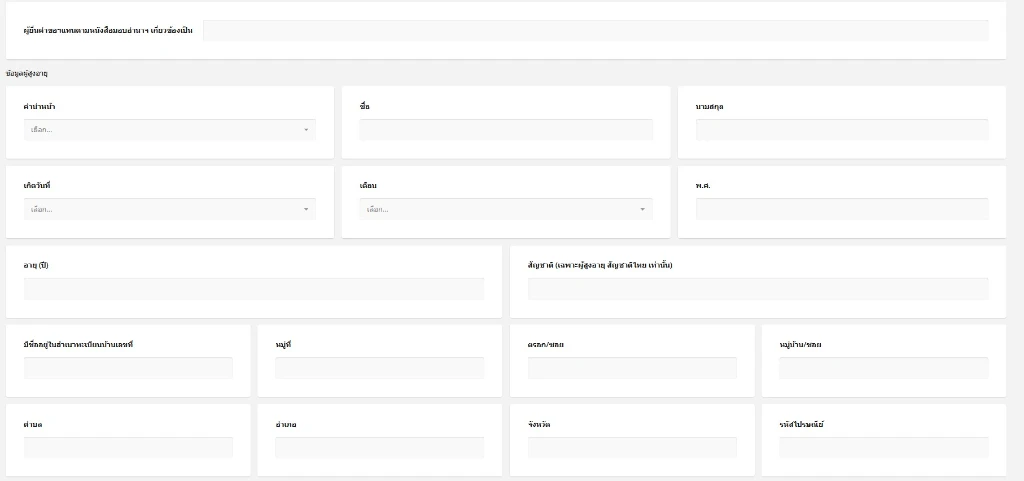
Task: Open the คำนำหน้า (title prefix) dropdown
Action: click(x=160, y=130)
